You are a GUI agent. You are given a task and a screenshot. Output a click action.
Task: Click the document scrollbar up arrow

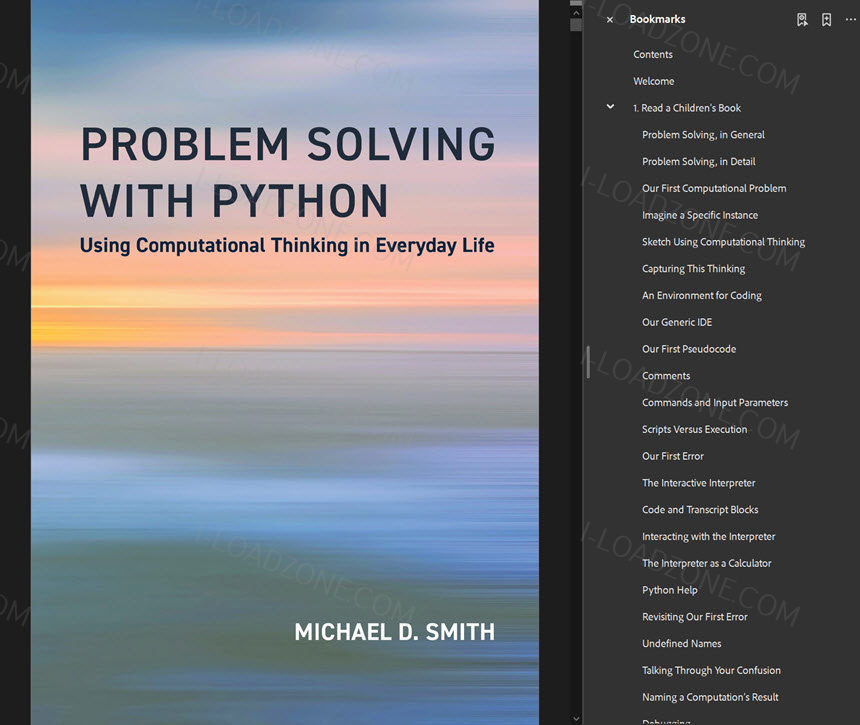575,13
